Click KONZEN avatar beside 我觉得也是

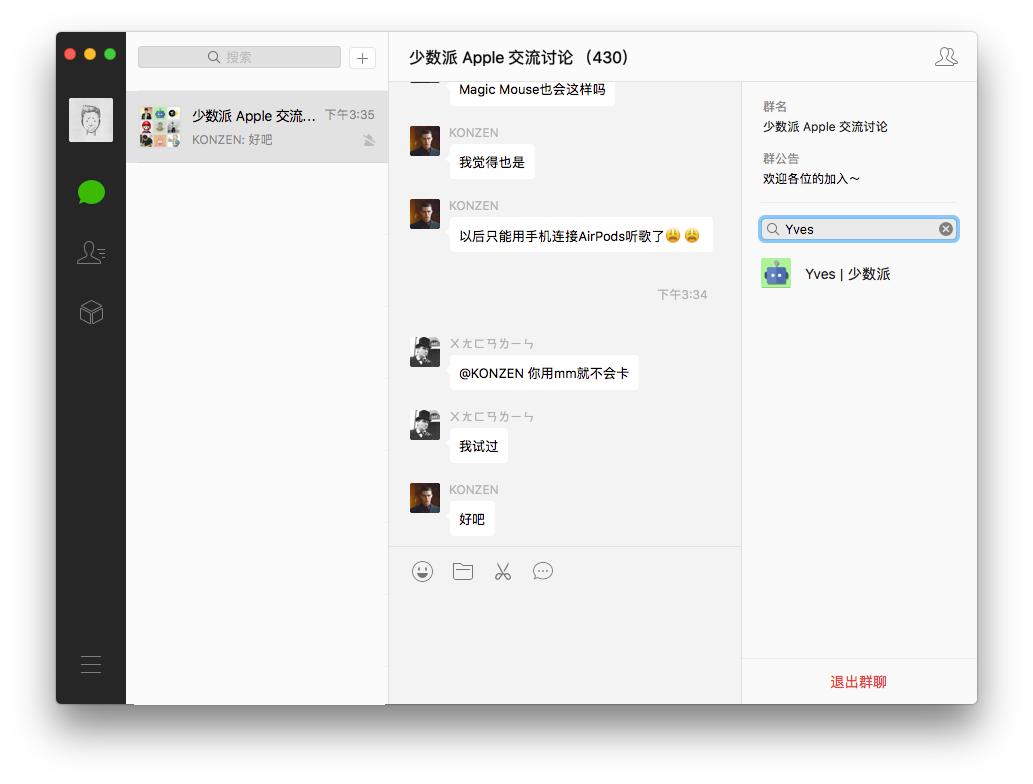point(425,141)
